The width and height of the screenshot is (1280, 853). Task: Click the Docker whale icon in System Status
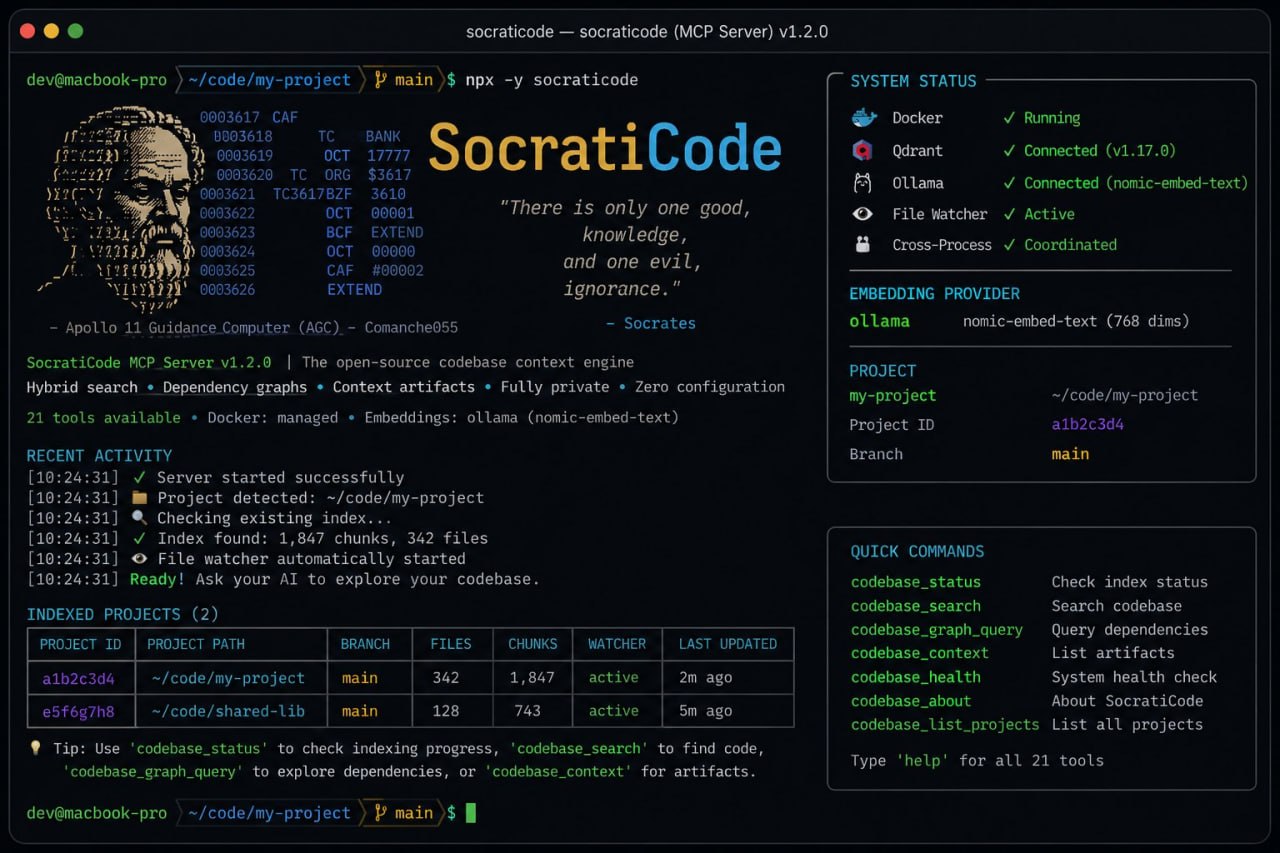[x=862, y=117]
